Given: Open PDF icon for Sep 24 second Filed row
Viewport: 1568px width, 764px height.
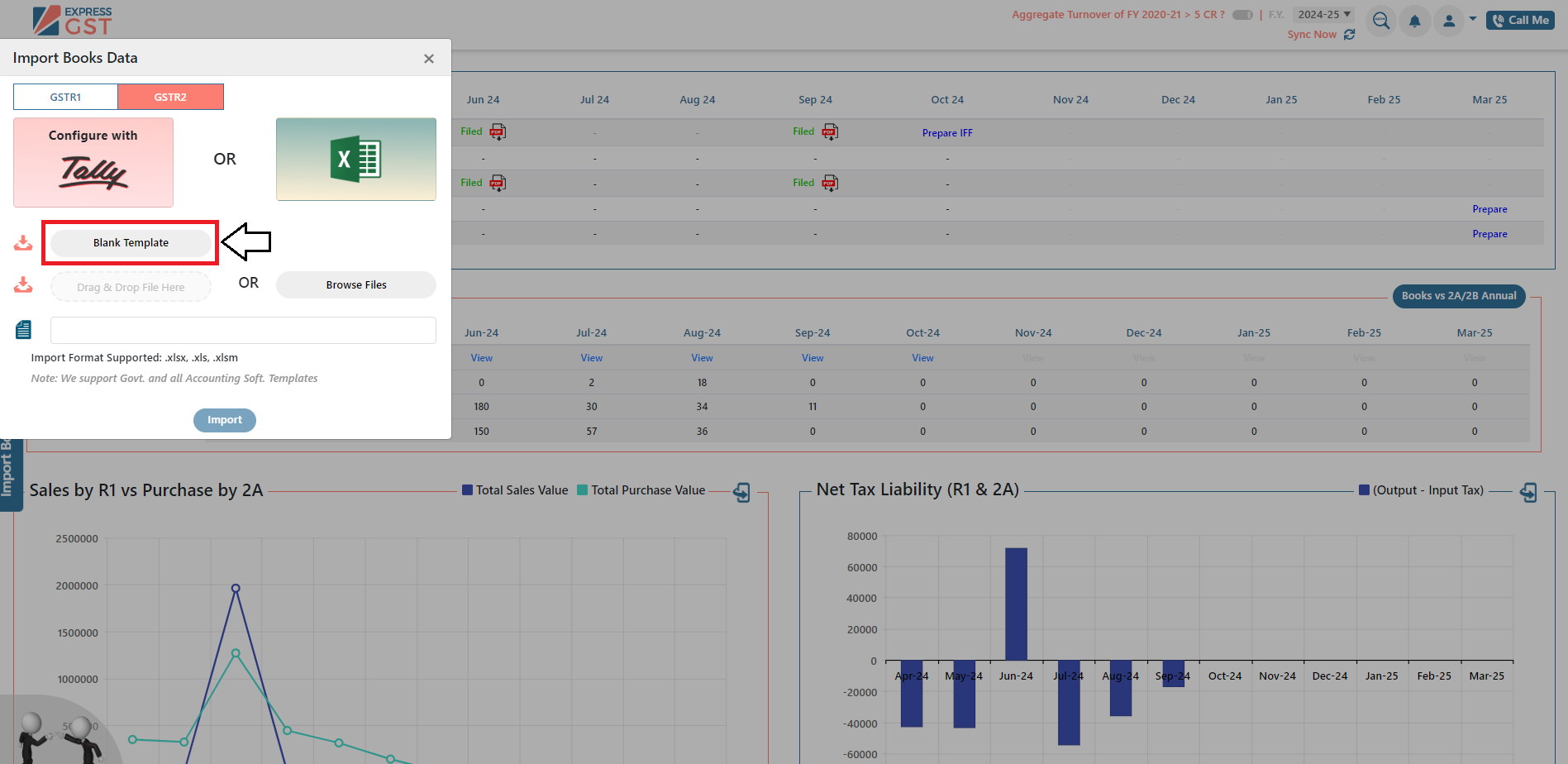Looking at the screenshot, I should [830, 183].
